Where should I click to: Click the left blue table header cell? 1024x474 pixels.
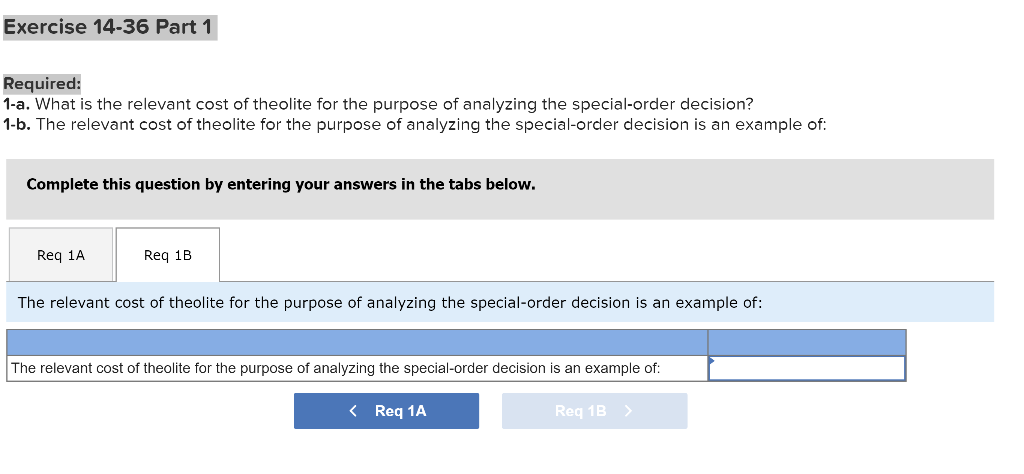357,342
